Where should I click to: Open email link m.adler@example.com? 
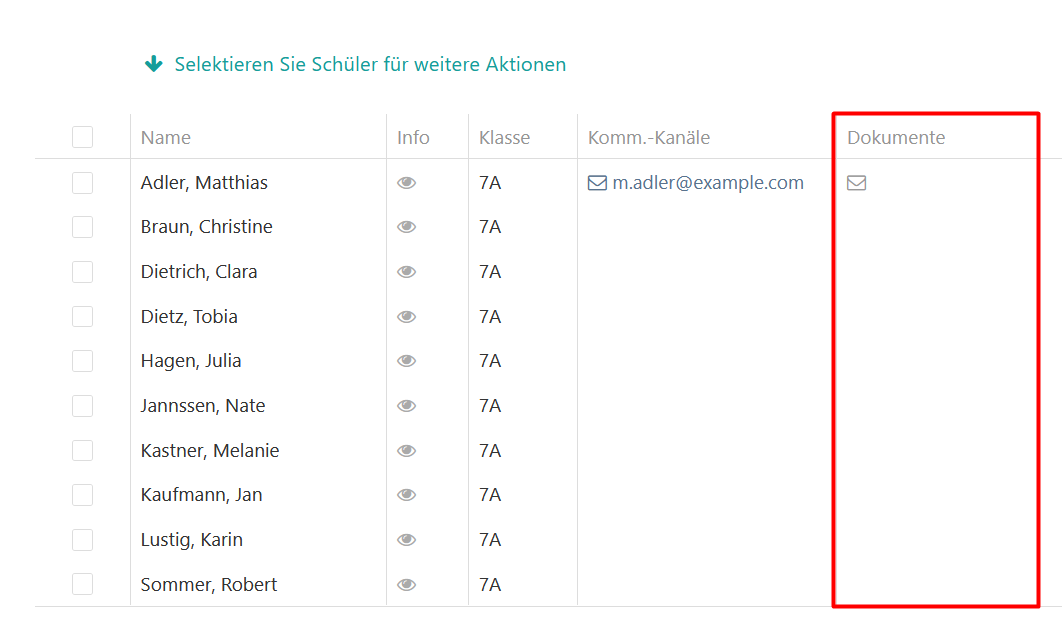pos(707,183)
